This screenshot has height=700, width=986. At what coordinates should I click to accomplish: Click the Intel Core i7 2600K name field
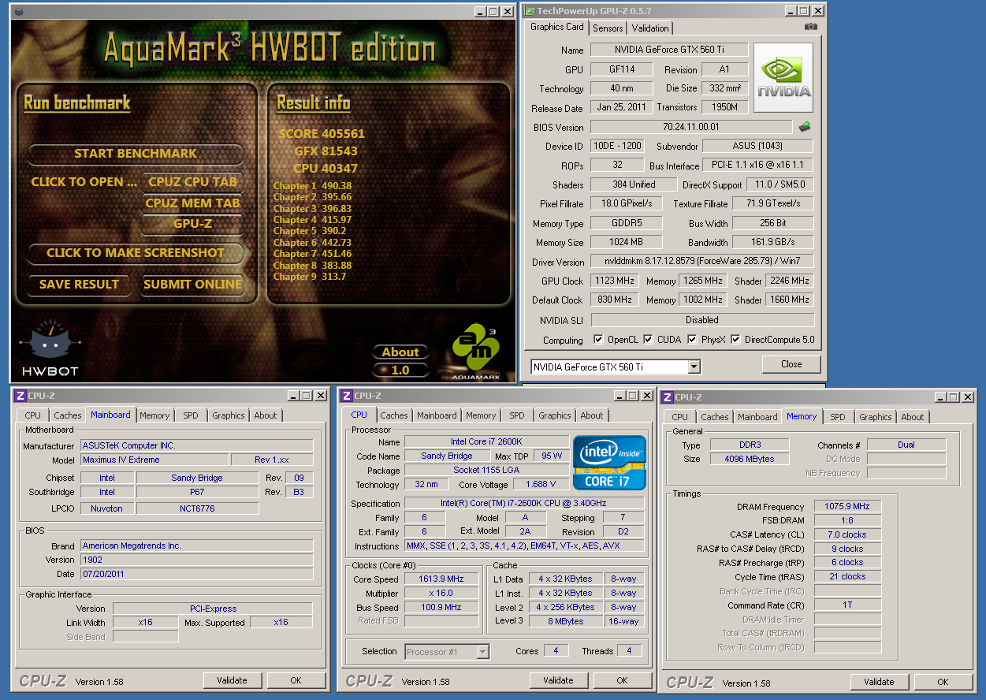point(486,442)
